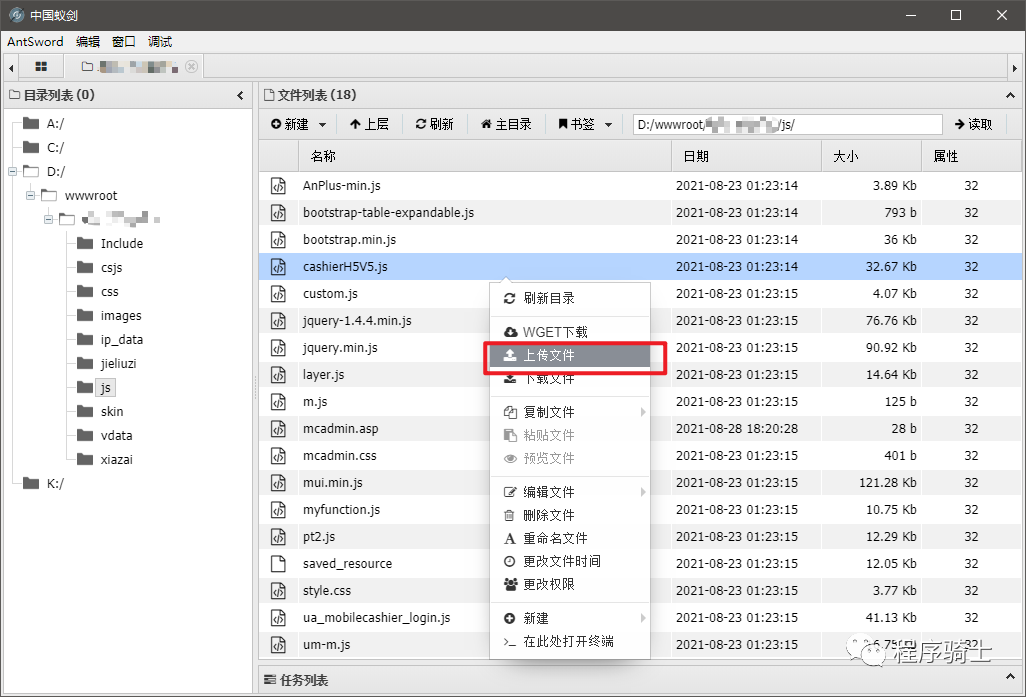Close the current connection tab

191,66
